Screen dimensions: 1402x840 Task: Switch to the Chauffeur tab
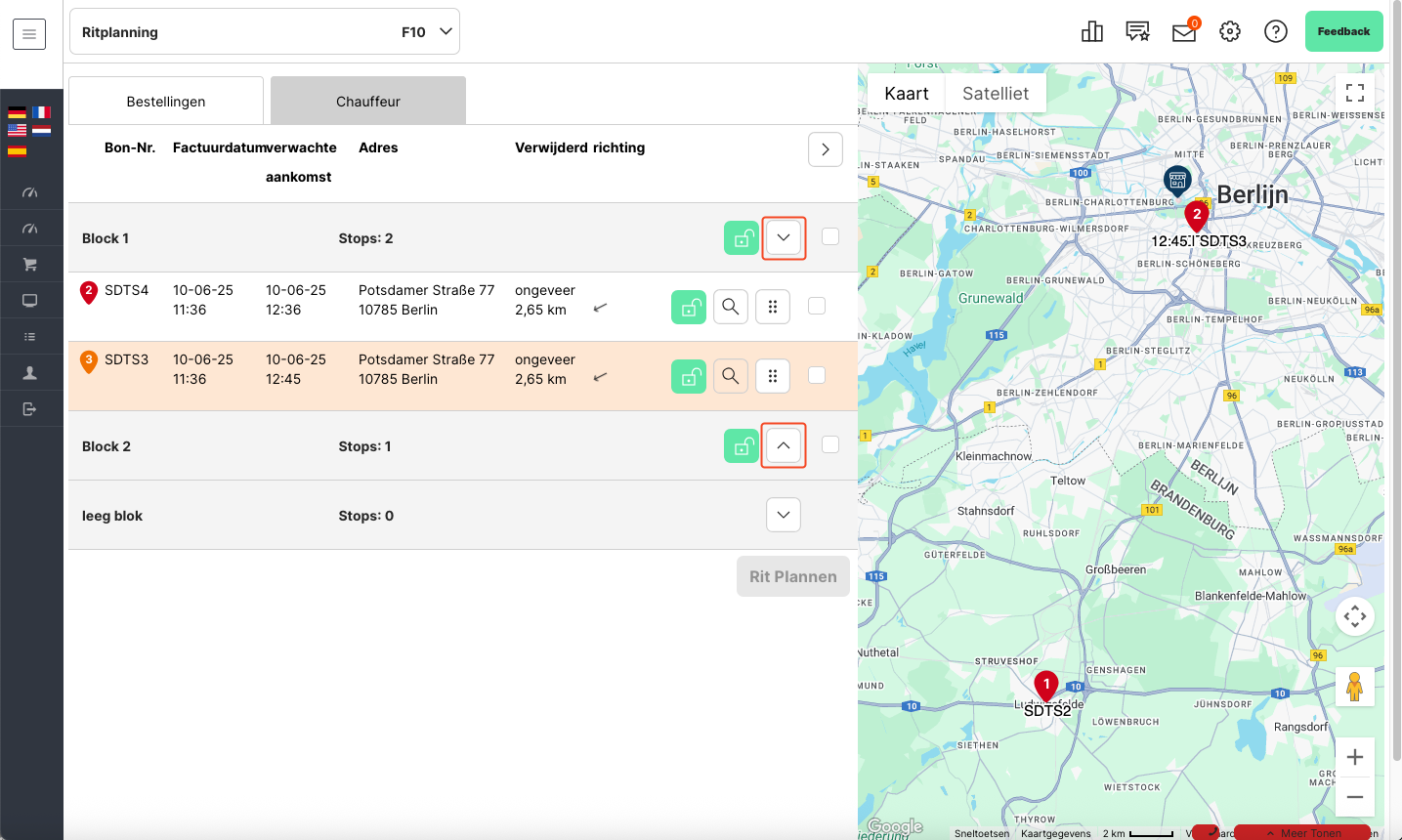(368, 101)
